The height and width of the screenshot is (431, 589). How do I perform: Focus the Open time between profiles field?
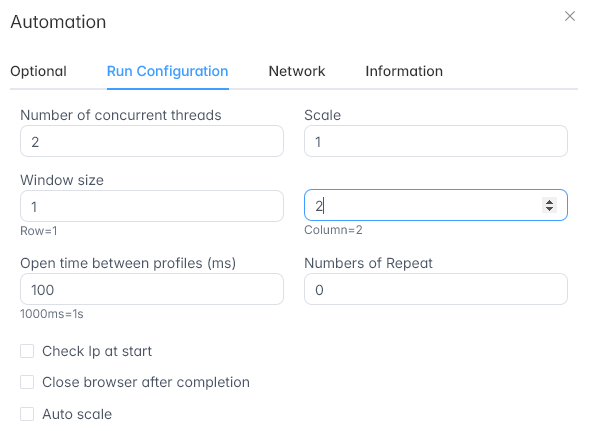point(152,289)
